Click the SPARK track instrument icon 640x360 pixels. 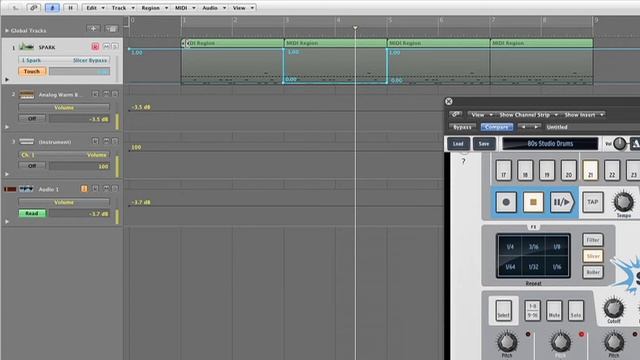(27, 47)
